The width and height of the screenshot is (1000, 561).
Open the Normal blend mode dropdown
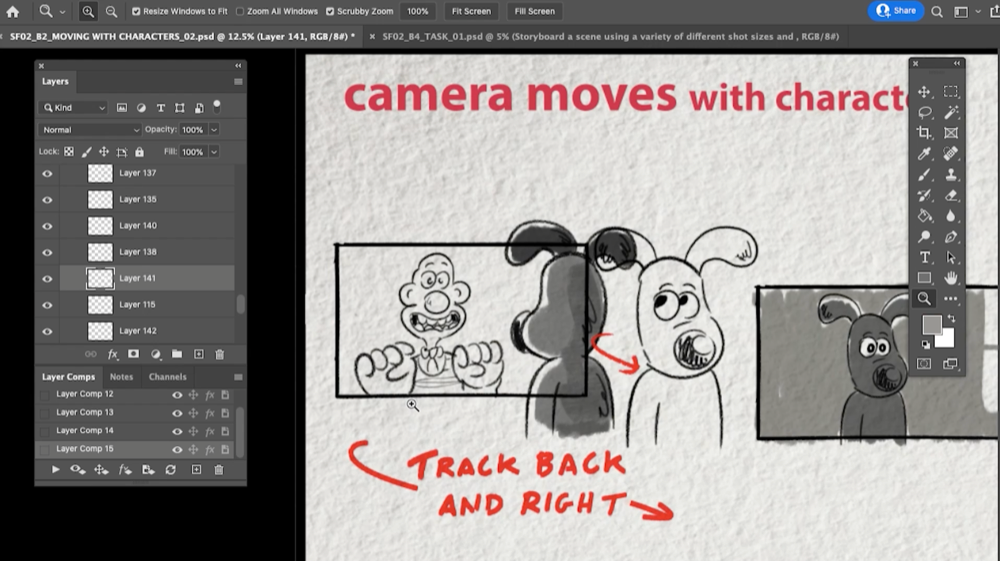[90, 130]
